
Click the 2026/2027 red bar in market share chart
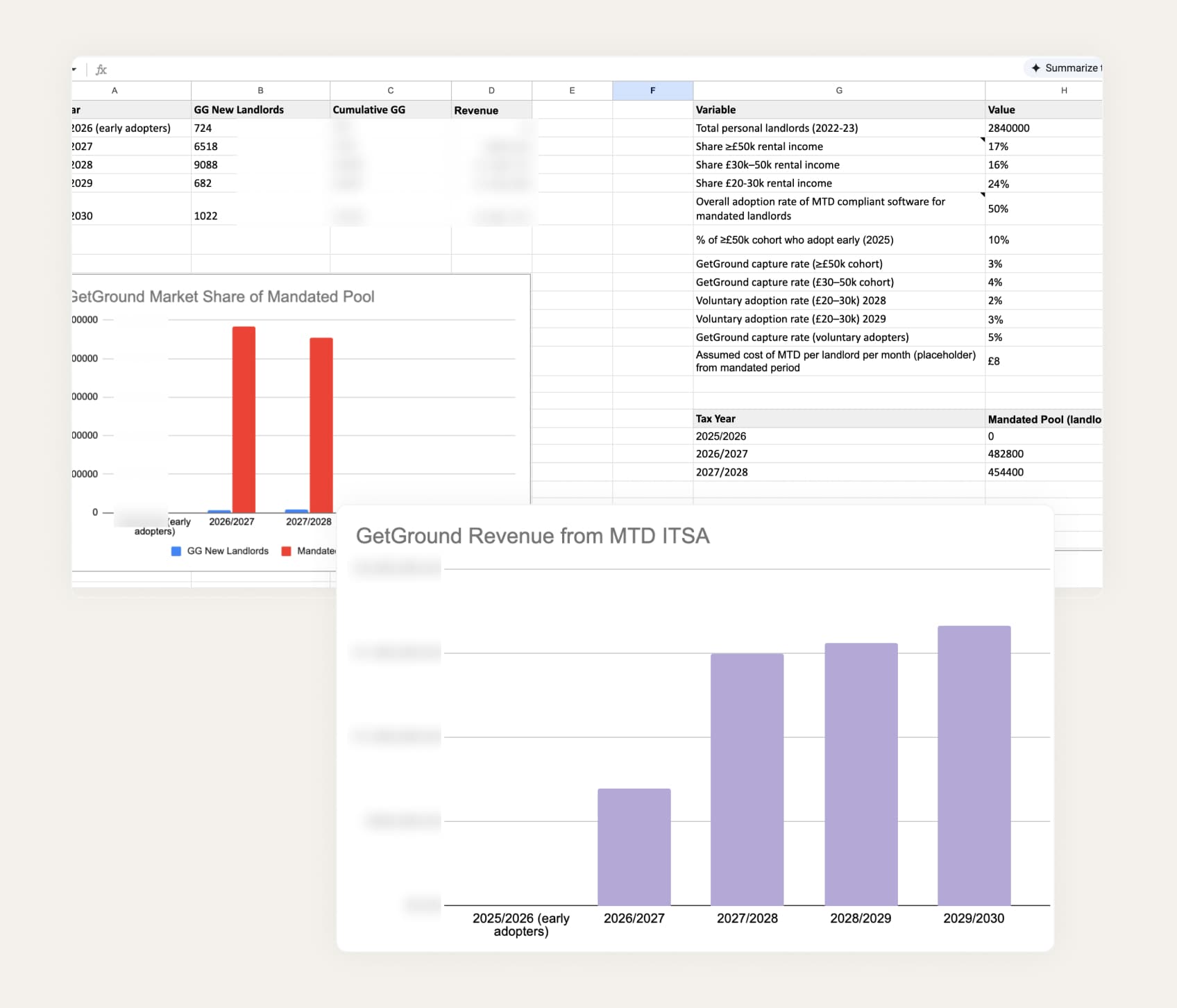(x=244, y=417)
